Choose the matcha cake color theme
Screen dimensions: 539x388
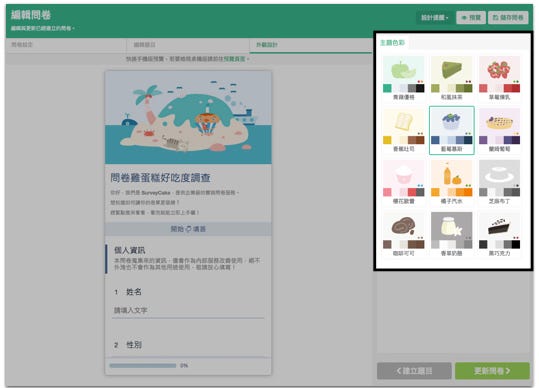pyautogui.click(x=451, y=78)
